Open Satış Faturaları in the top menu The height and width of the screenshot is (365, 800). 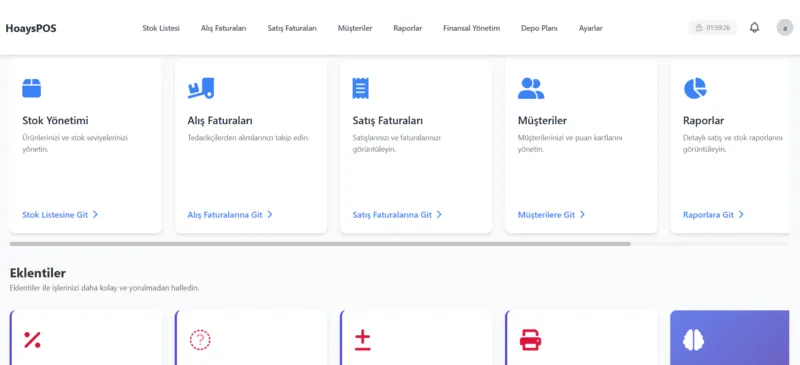click(x=292, y=28)
